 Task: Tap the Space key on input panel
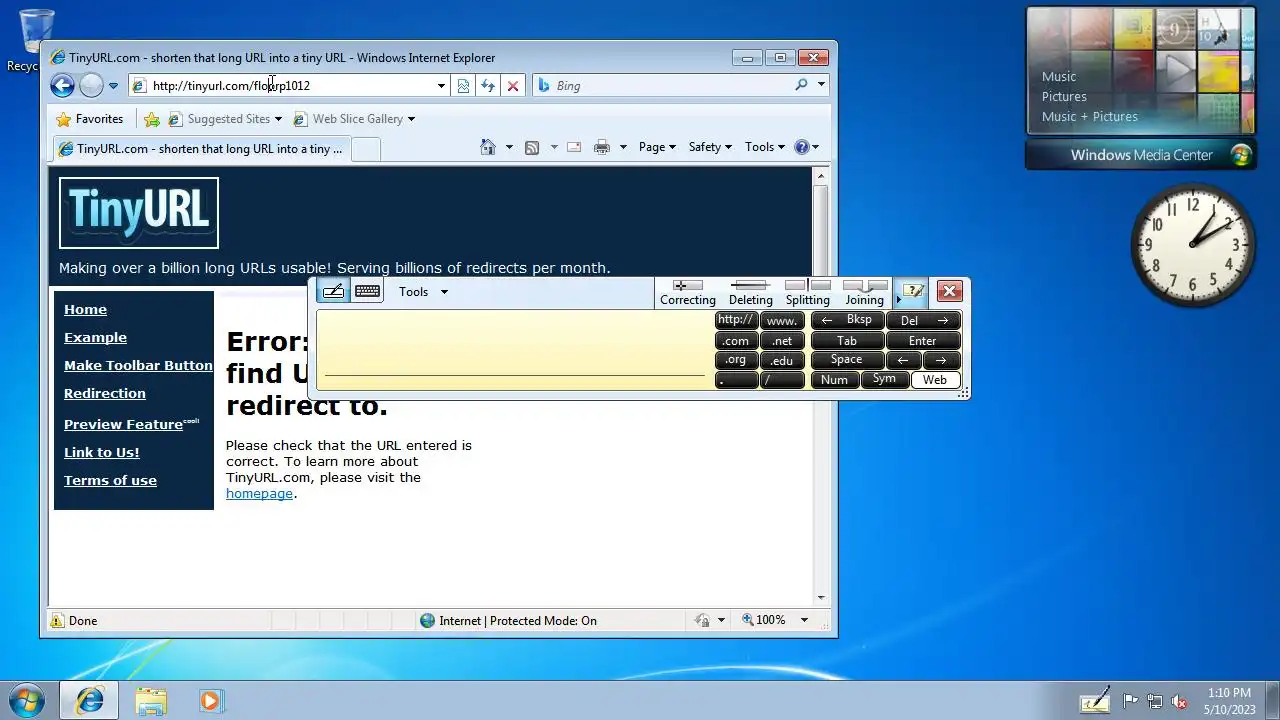pyautogui.click(x=847, y=360)
